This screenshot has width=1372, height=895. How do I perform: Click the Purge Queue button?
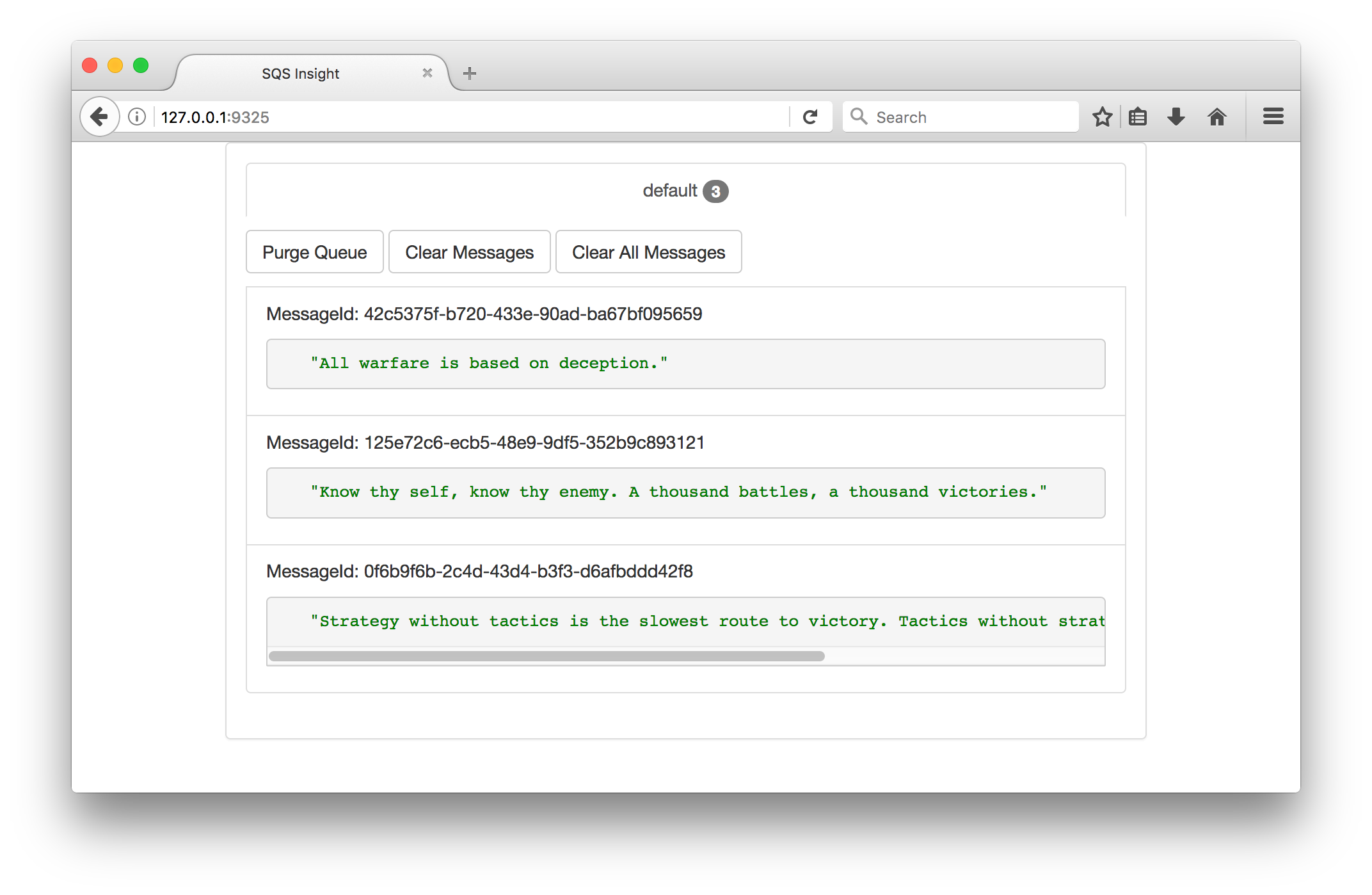coord(315,252)
